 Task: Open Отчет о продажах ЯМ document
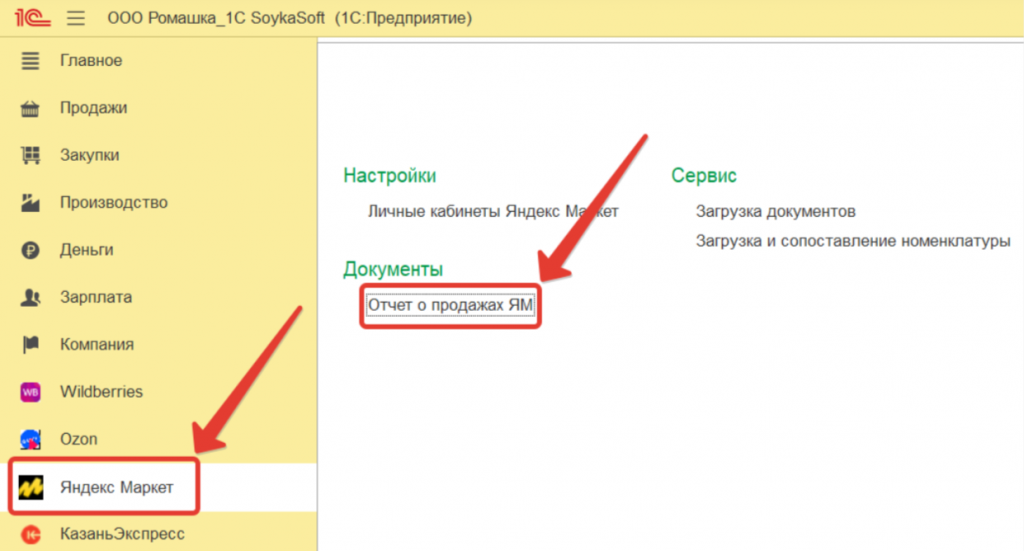point(451,306)
